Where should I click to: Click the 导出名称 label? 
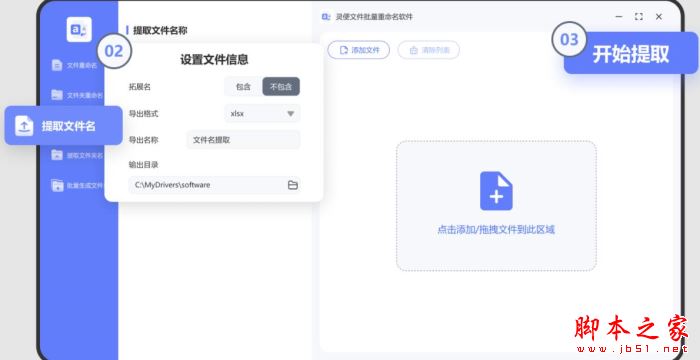pos(143,140)
